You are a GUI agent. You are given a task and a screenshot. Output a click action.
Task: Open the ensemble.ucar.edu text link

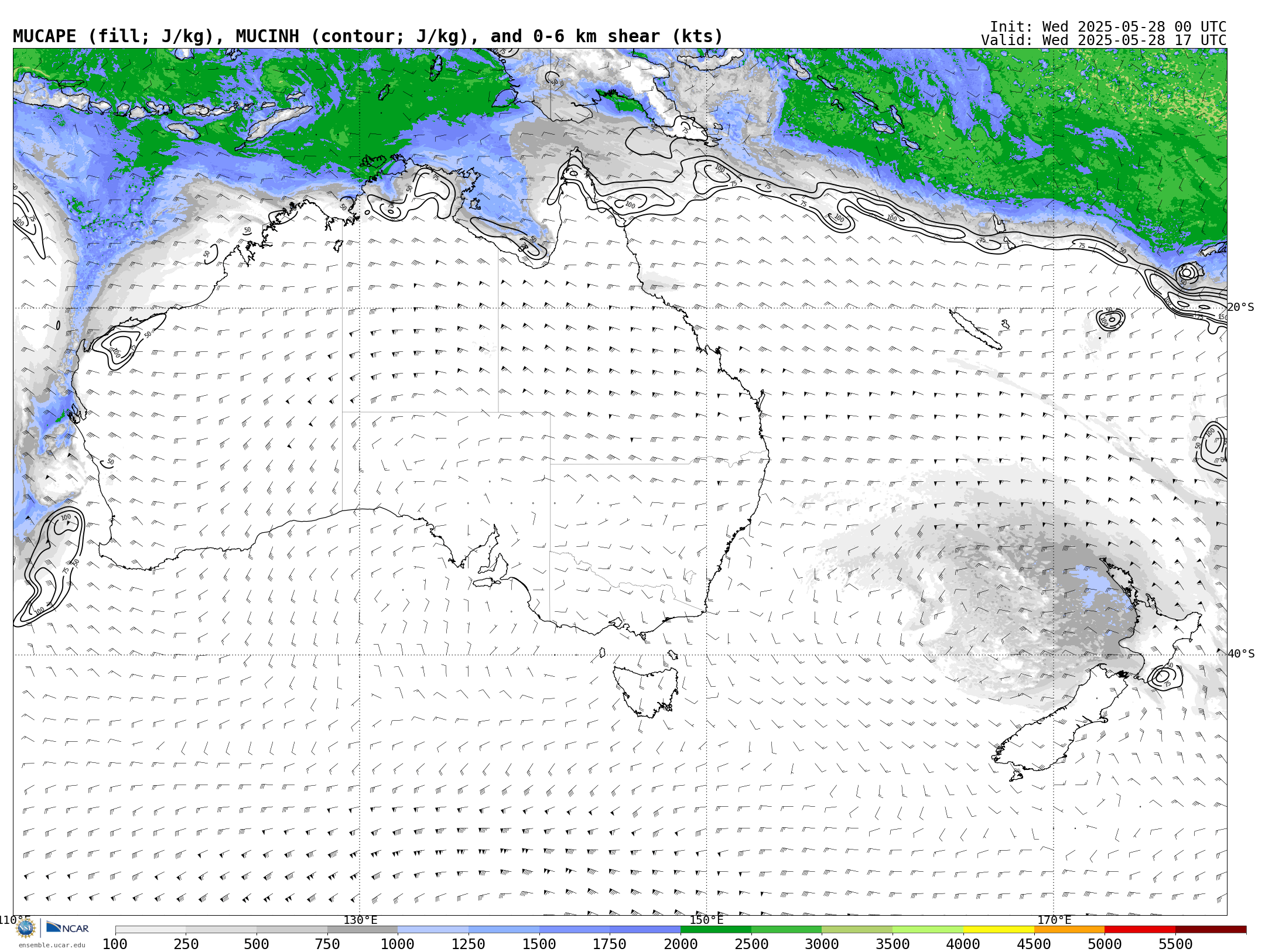pyautogui.click(x=52, y=945)
